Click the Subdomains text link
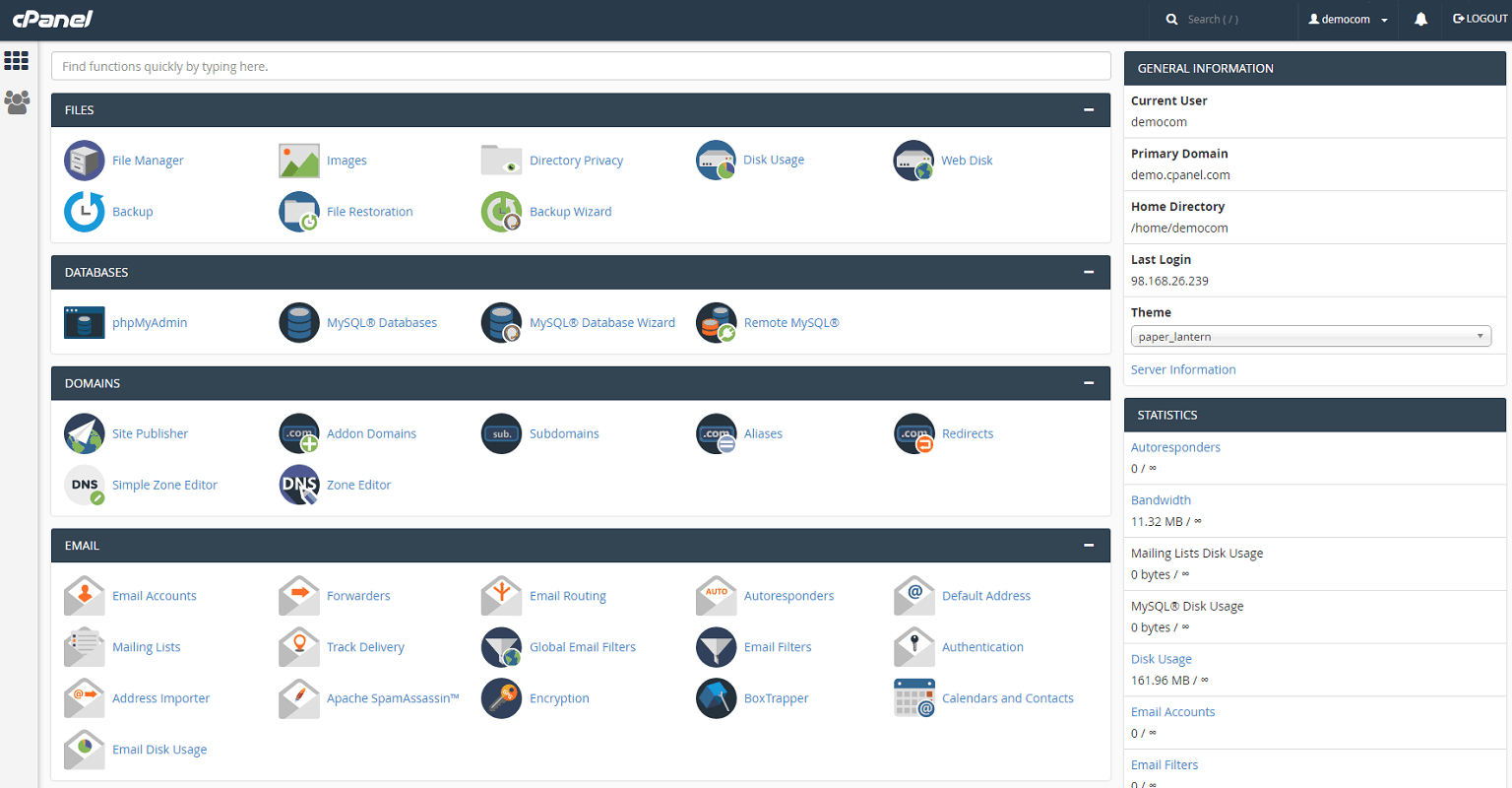Viewport: 1512px width, 788px height. click(x=564, y=433)
